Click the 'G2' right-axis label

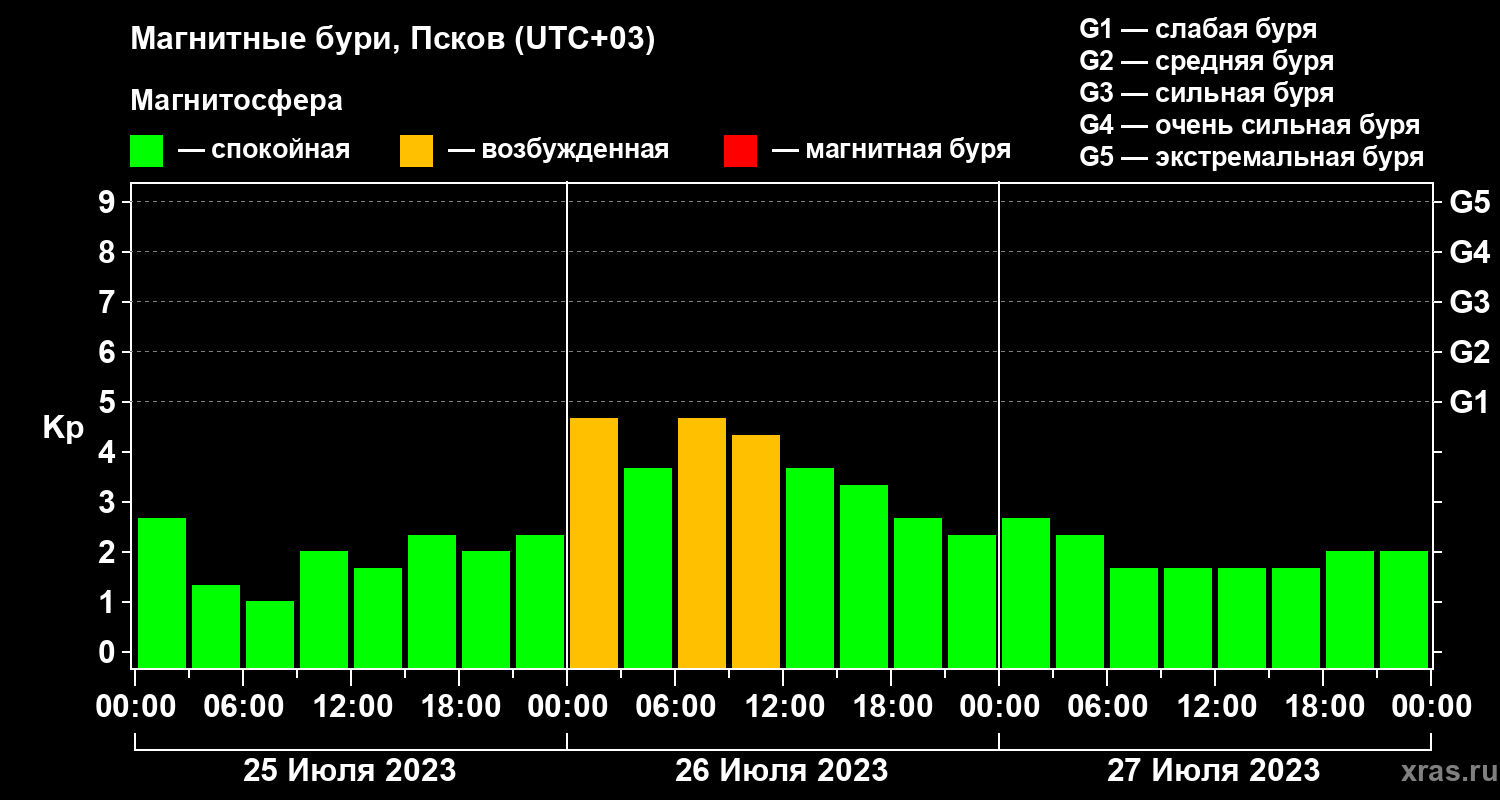pyautogui.click(x=1469, y=352)
